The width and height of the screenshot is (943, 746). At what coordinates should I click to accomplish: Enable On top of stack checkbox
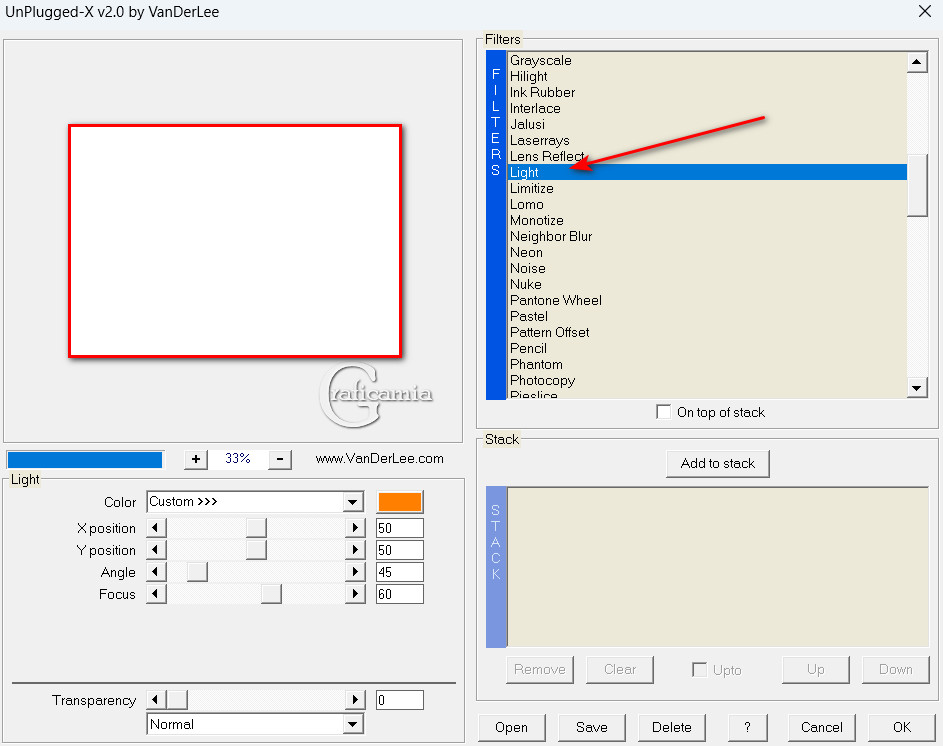[663, 412]
